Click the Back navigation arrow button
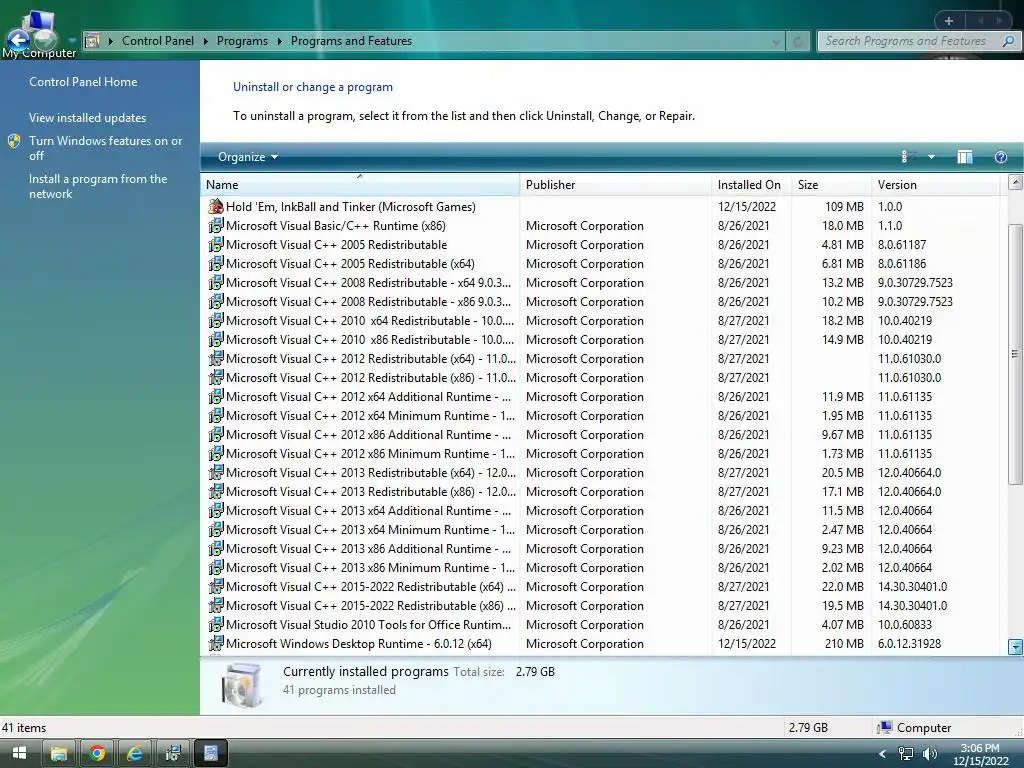The image size is (1024, 768). coord(18,40)
